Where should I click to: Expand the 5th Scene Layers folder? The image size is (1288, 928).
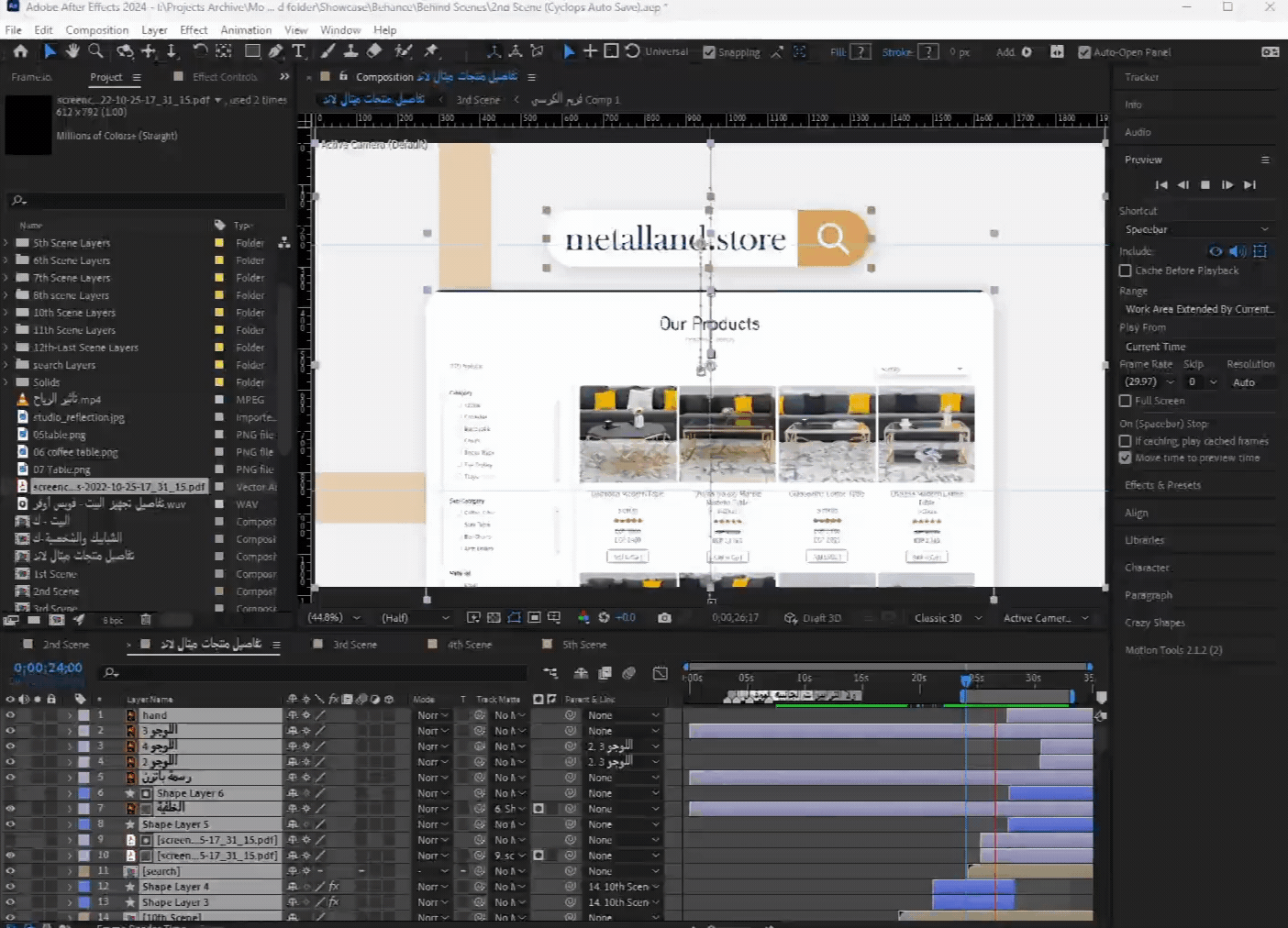[6, 243]
